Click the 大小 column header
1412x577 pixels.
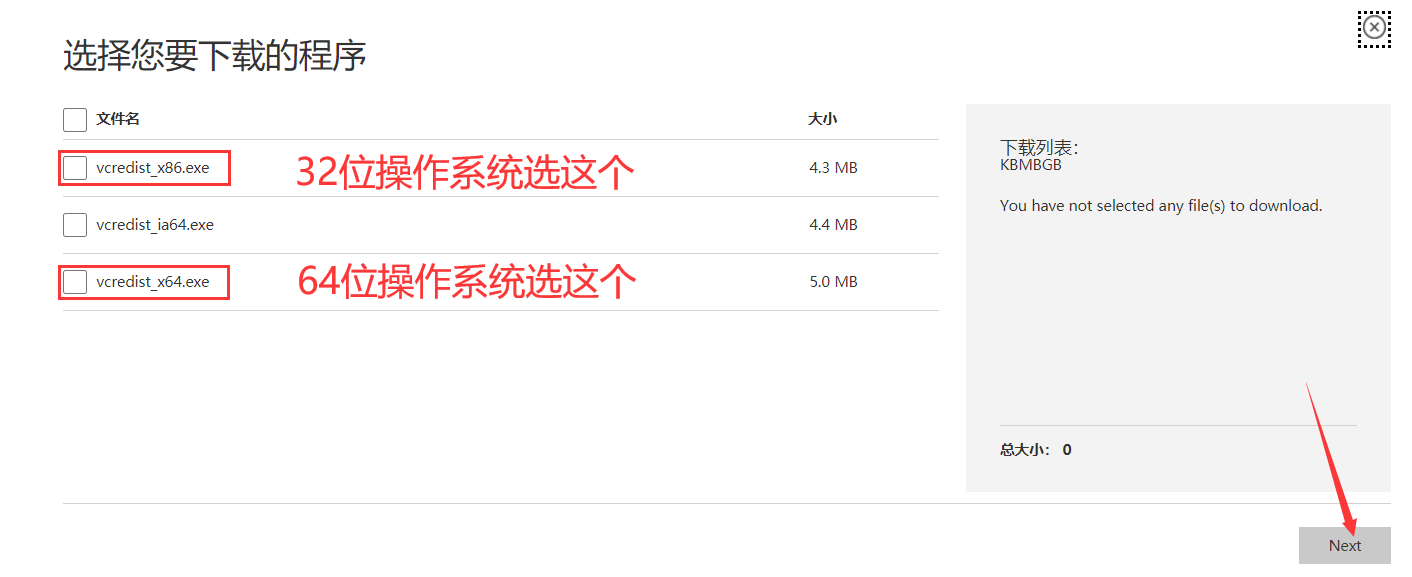(x=822, y=119)
